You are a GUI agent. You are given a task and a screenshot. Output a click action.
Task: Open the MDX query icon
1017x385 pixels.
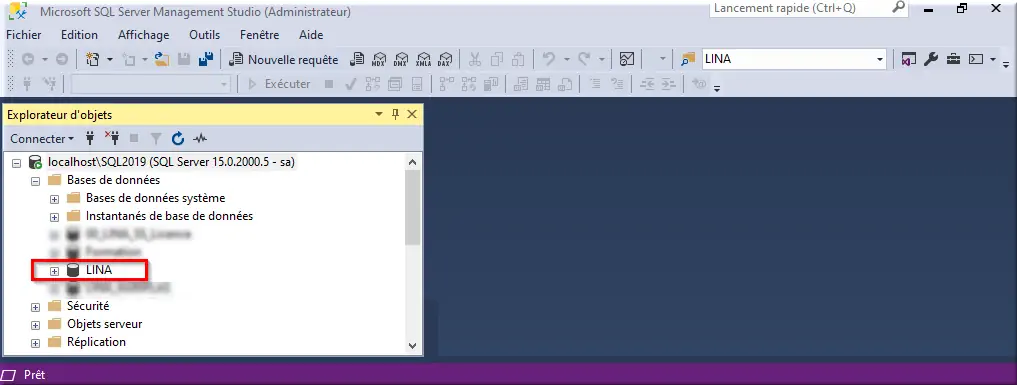click(379, 60)
